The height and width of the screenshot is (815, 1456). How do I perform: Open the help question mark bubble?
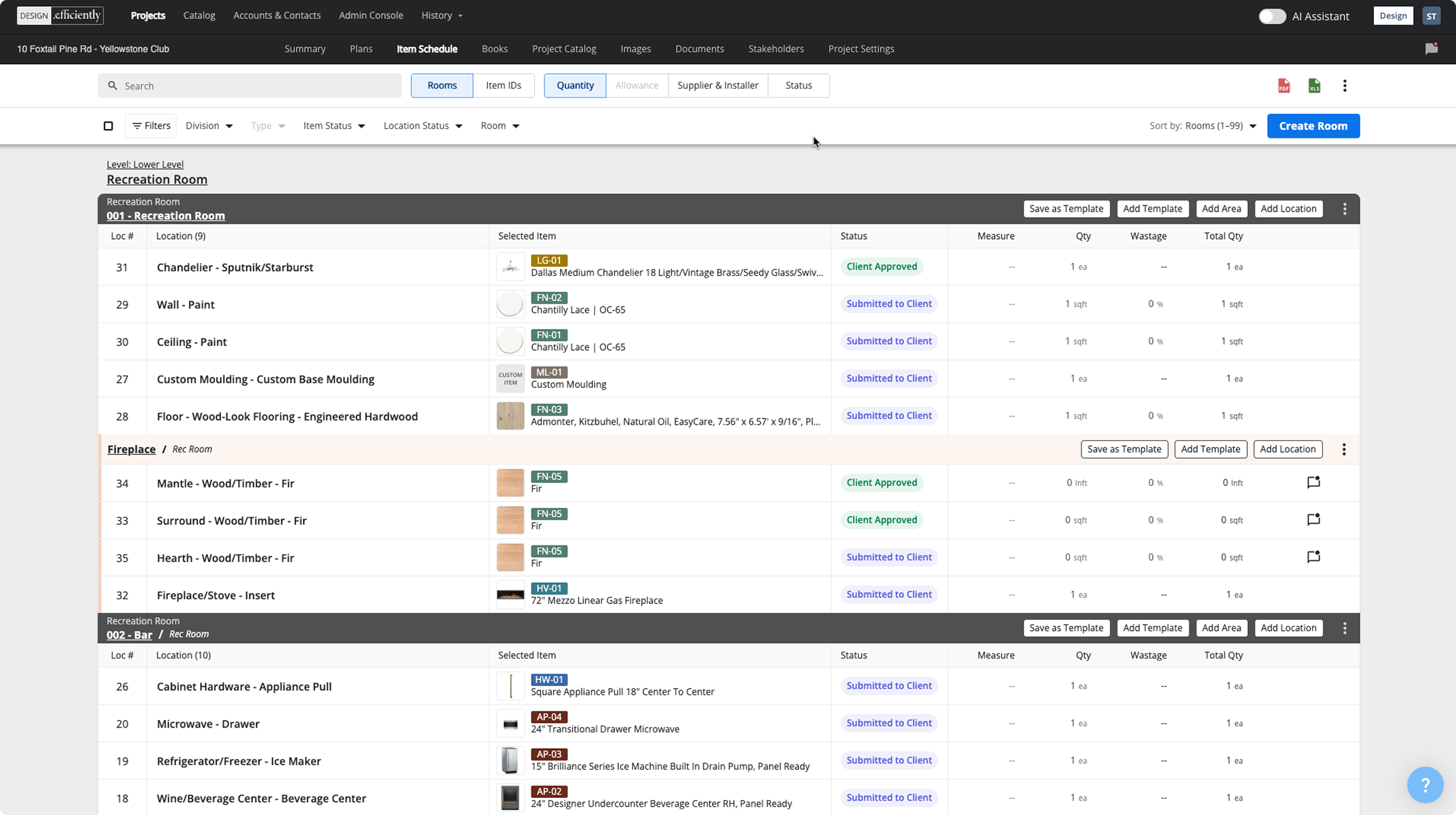point(1425,785)
